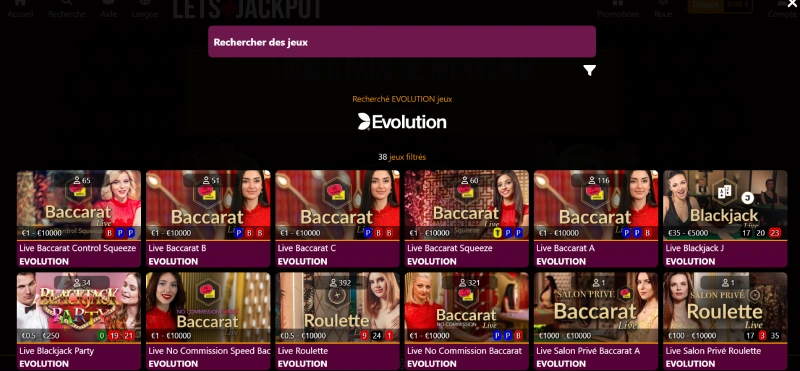Click the green 0 result on Blackjack Party
Image resolution: width=800 pixels, height=371 pixels.
pos(102,336)
